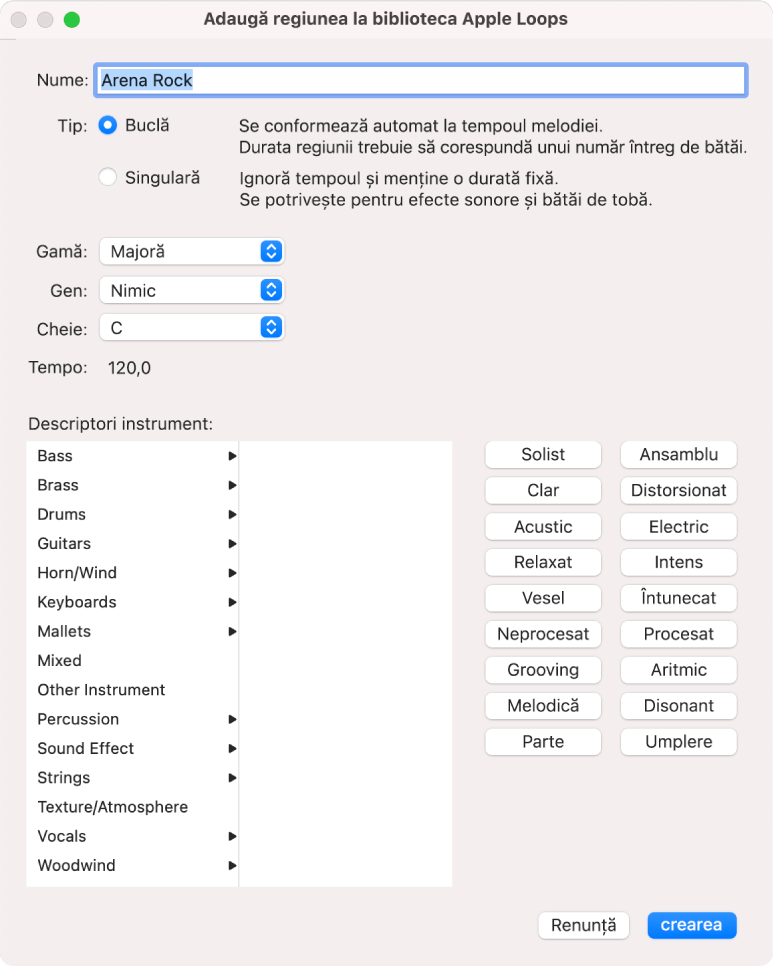774x968 pixels.
Task: Expand the Guitars instrument category
Action: pos(132,544)
